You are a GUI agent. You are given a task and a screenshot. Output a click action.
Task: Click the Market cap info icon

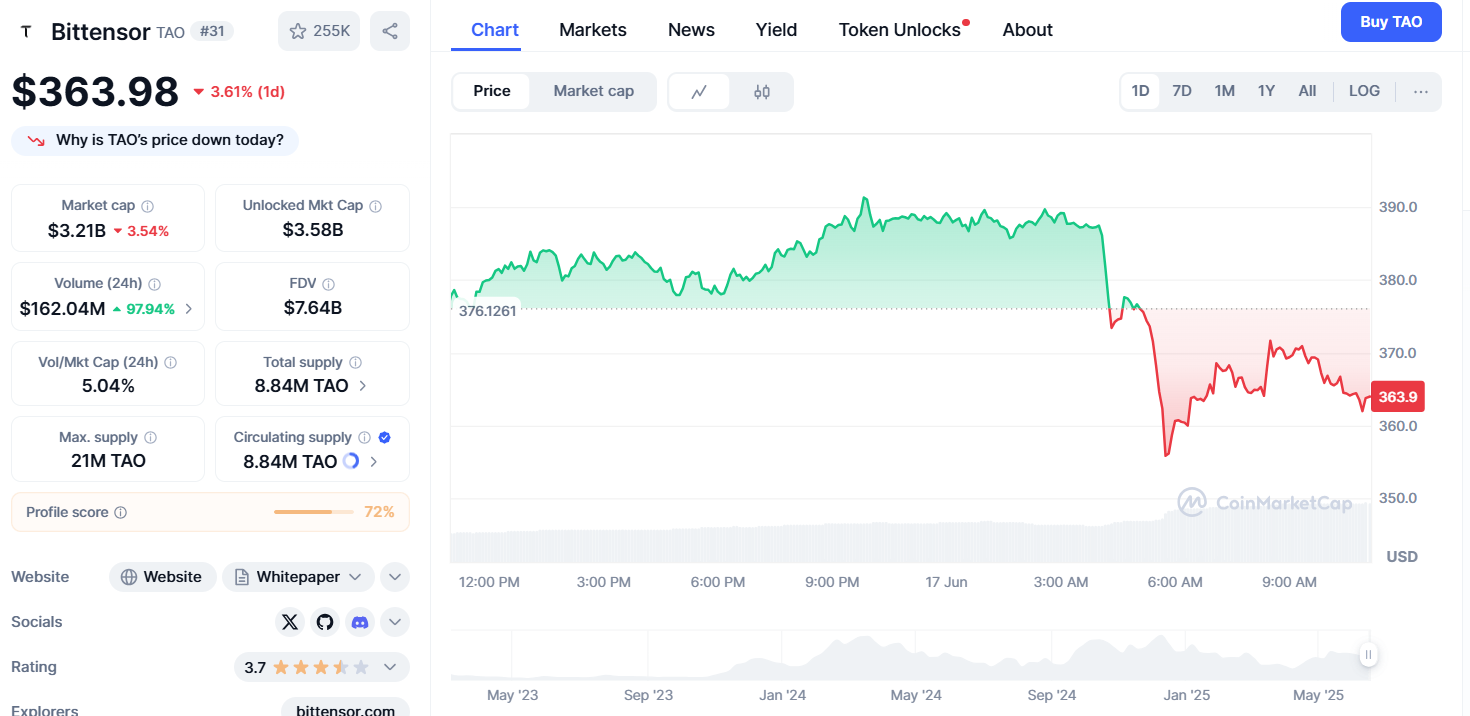[148, 206]
